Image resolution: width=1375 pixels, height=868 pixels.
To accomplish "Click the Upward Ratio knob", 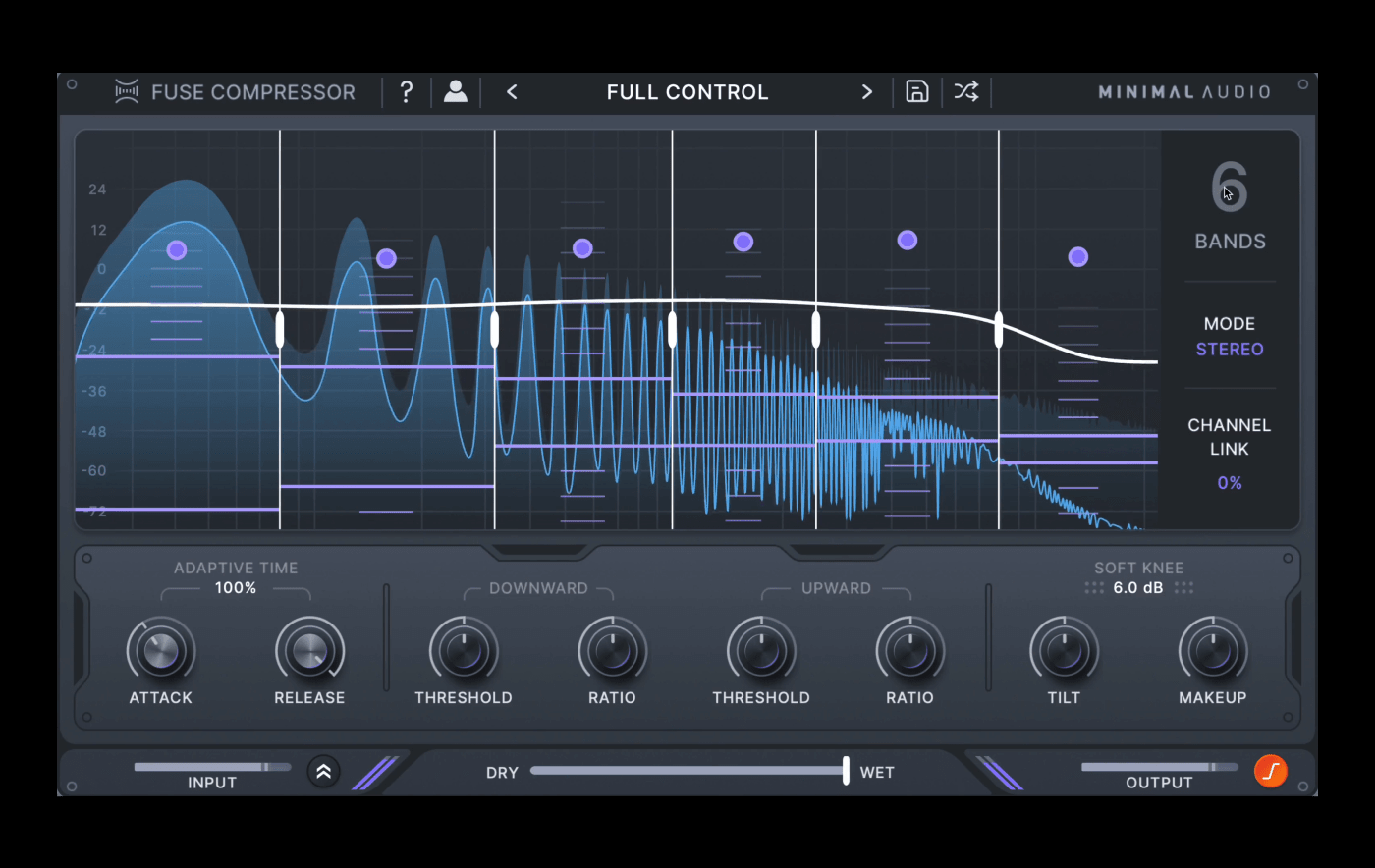I will point(909,651).
